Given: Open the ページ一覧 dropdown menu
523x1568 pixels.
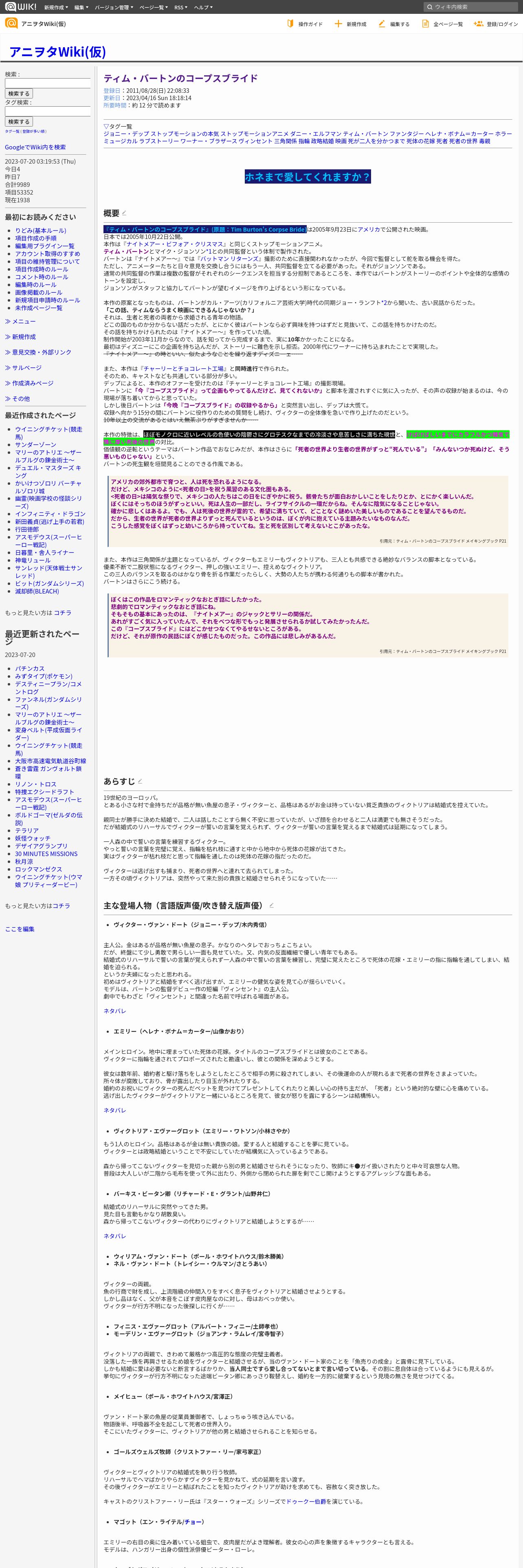Looking at the screenshot, I should tap(154, 7).
